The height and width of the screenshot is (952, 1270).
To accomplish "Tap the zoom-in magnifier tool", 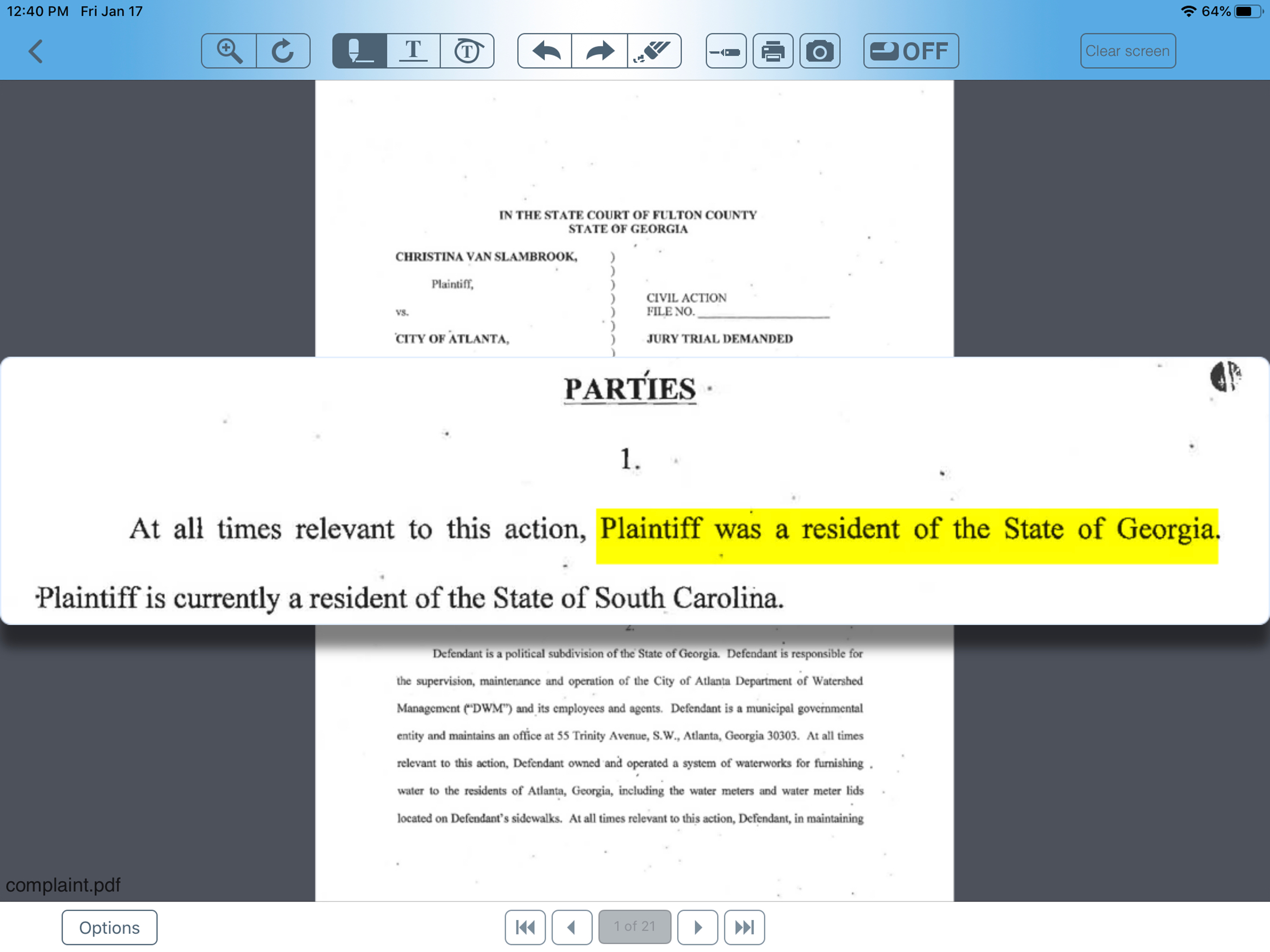I will [x=229, y=51].
